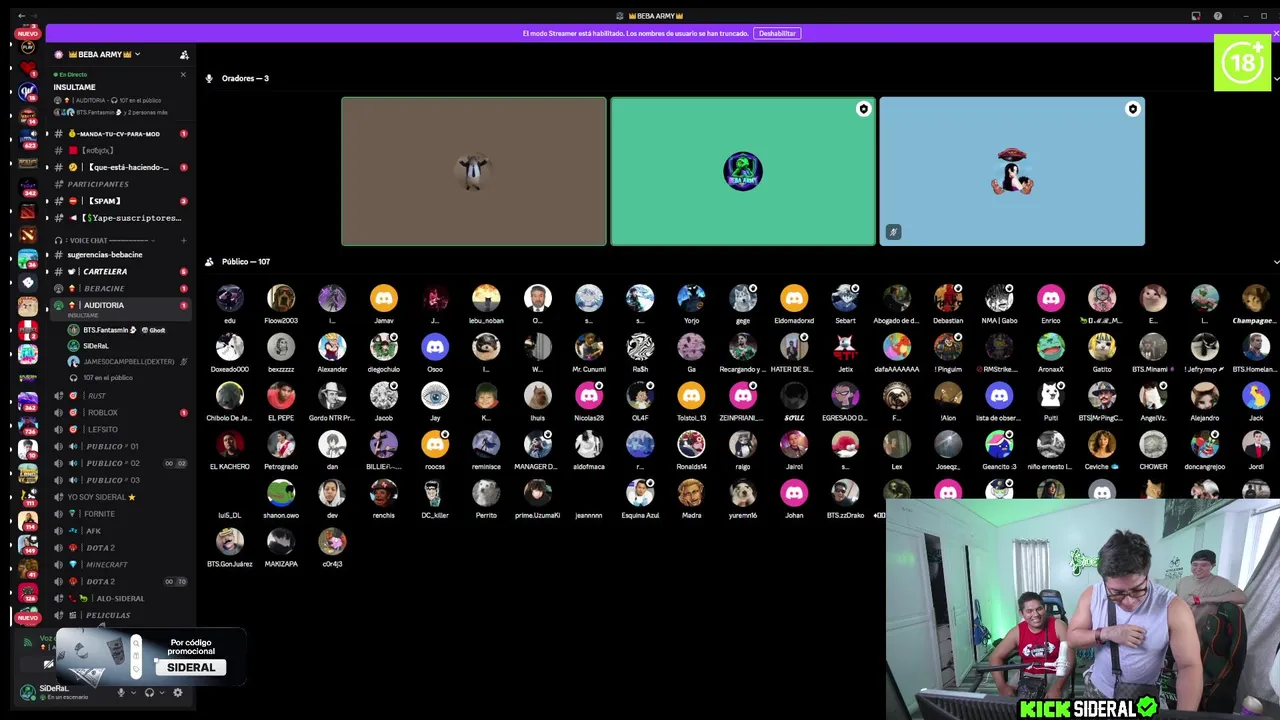The image size is (1280, 720).
Task: Click audience member Eldomadorxd avatar
Action: click(x=794, y=298)
